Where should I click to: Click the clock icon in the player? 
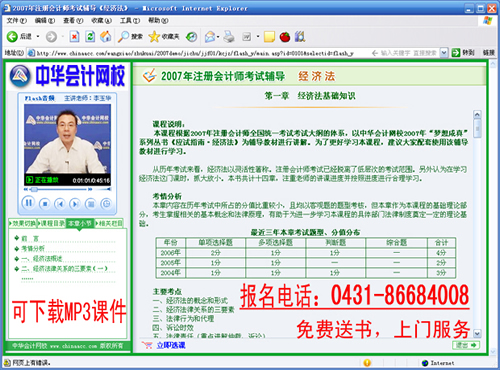106,203
